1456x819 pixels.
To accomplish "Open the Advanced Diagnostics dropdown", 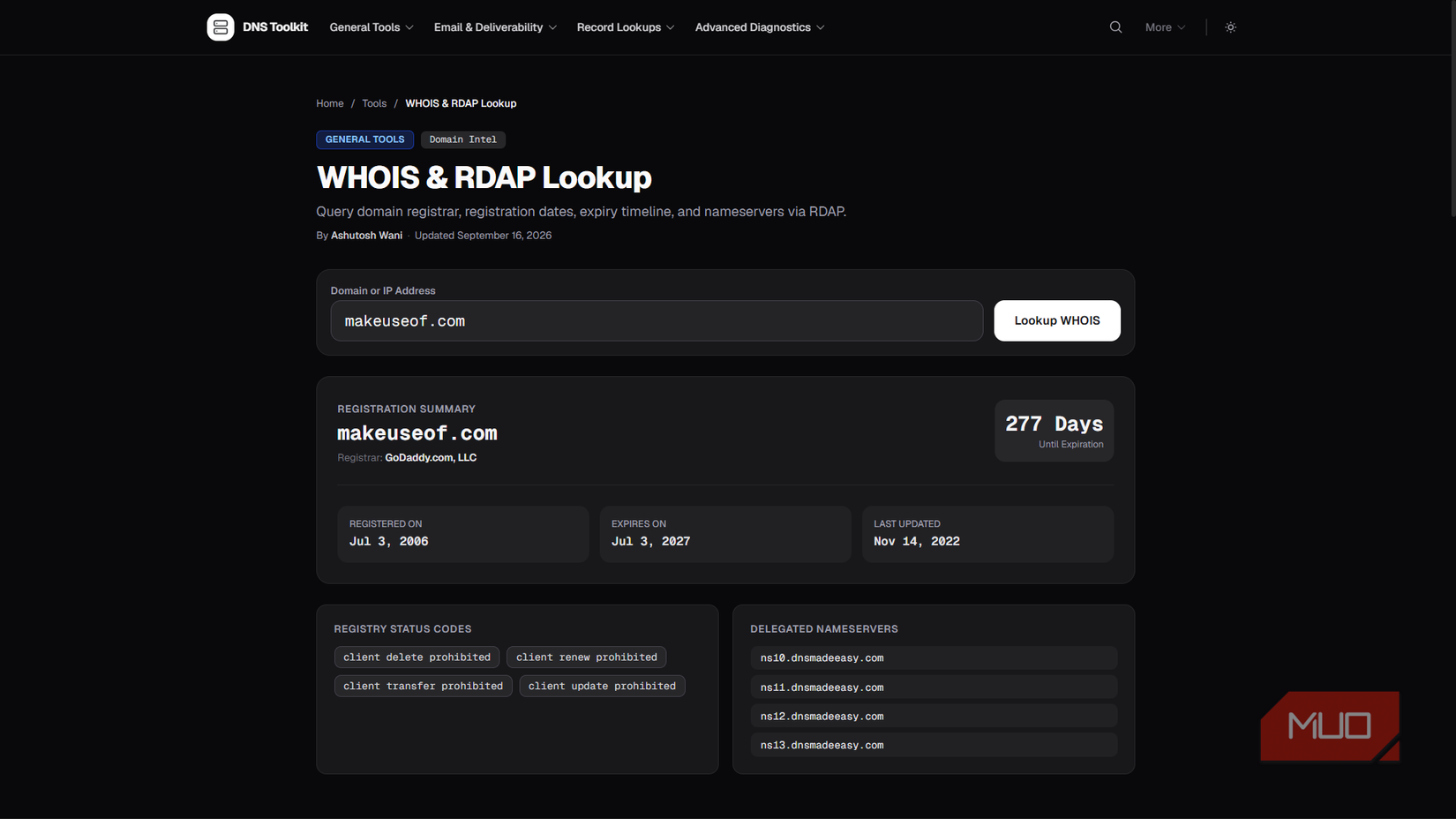I will (760, 27).
